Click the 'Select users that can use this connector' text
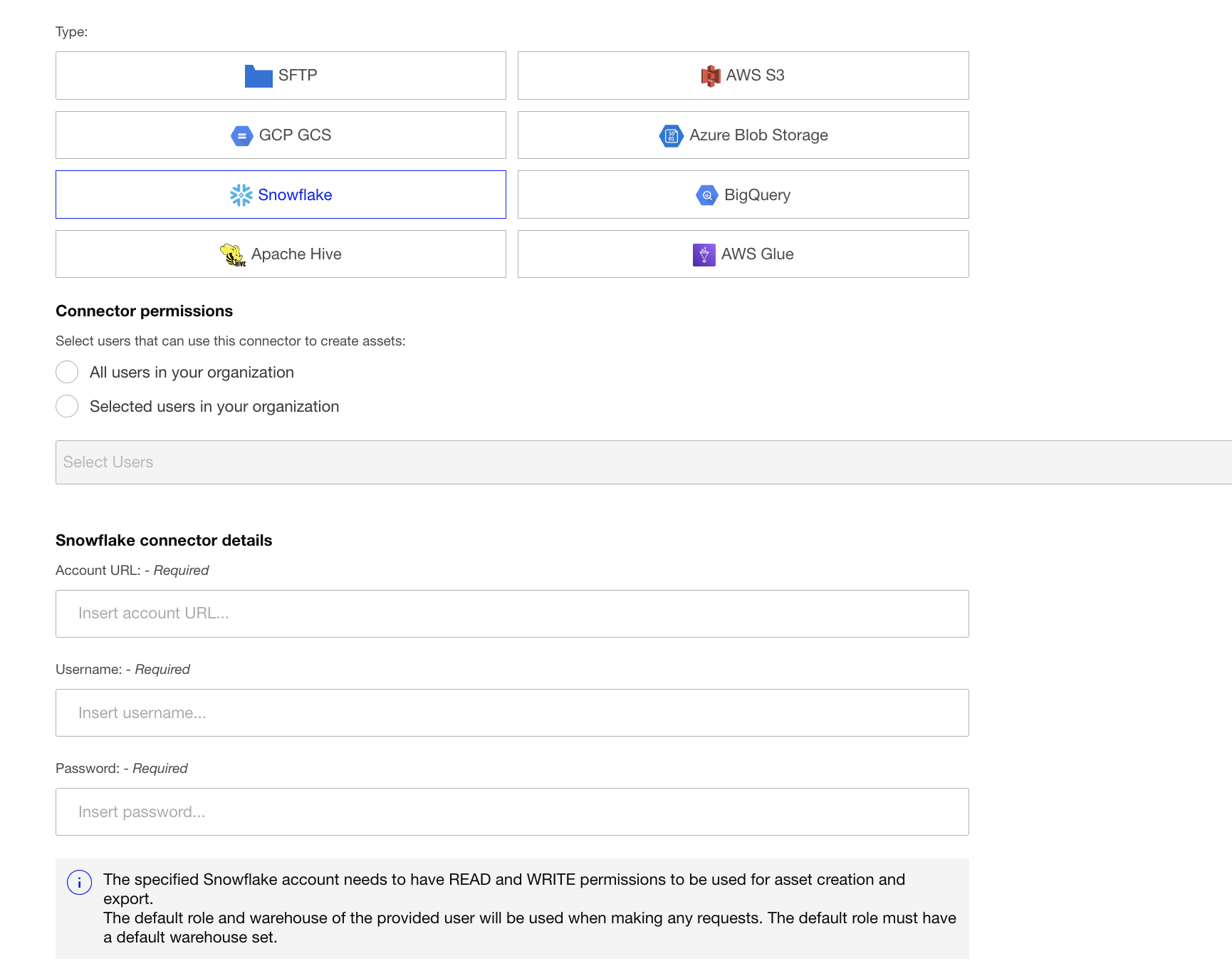This screenshot has width=1232, height=976. 230,341
